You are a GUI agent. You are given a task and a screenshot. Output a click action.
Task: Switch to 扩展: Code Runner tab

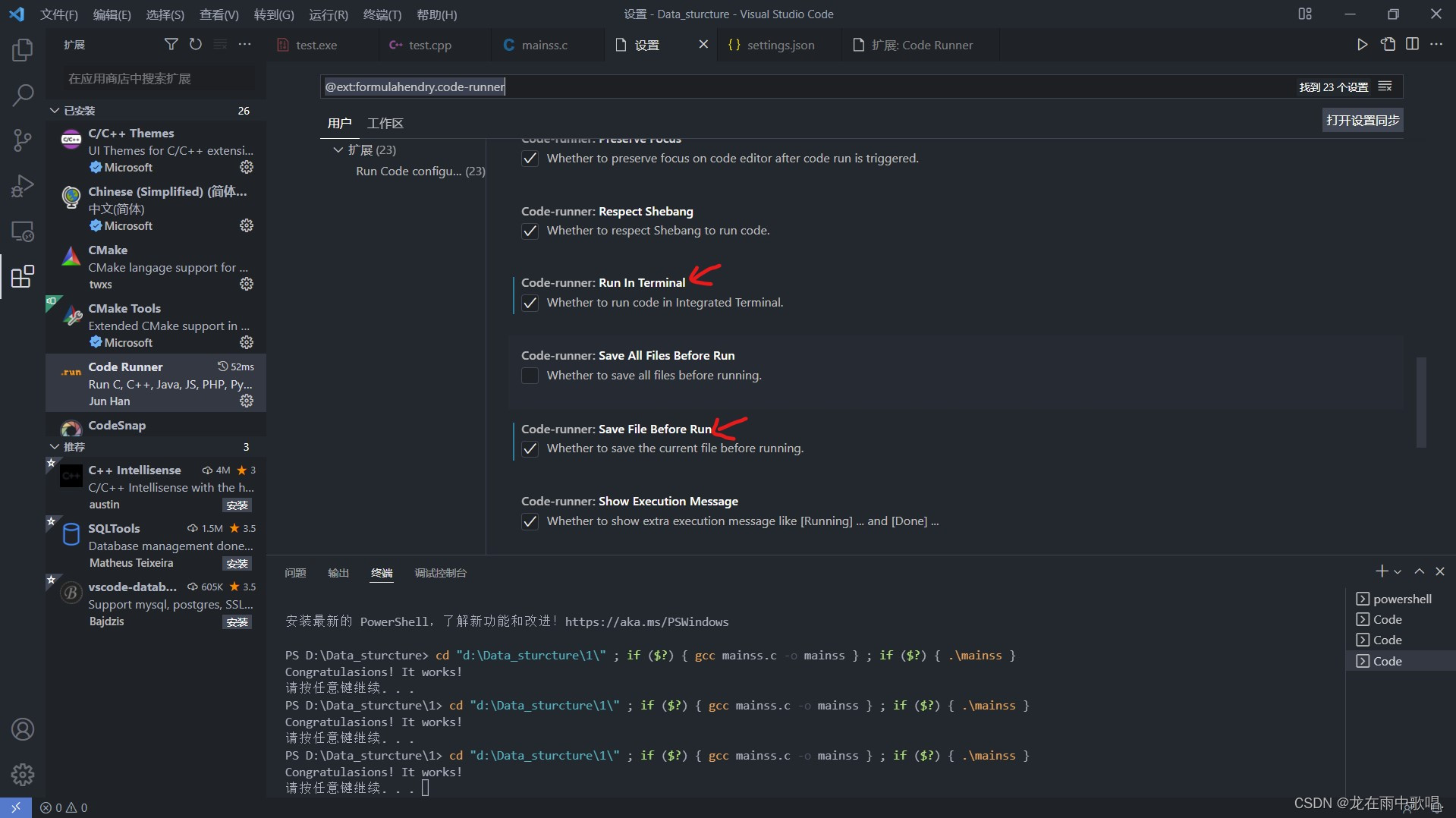[922, 46]
